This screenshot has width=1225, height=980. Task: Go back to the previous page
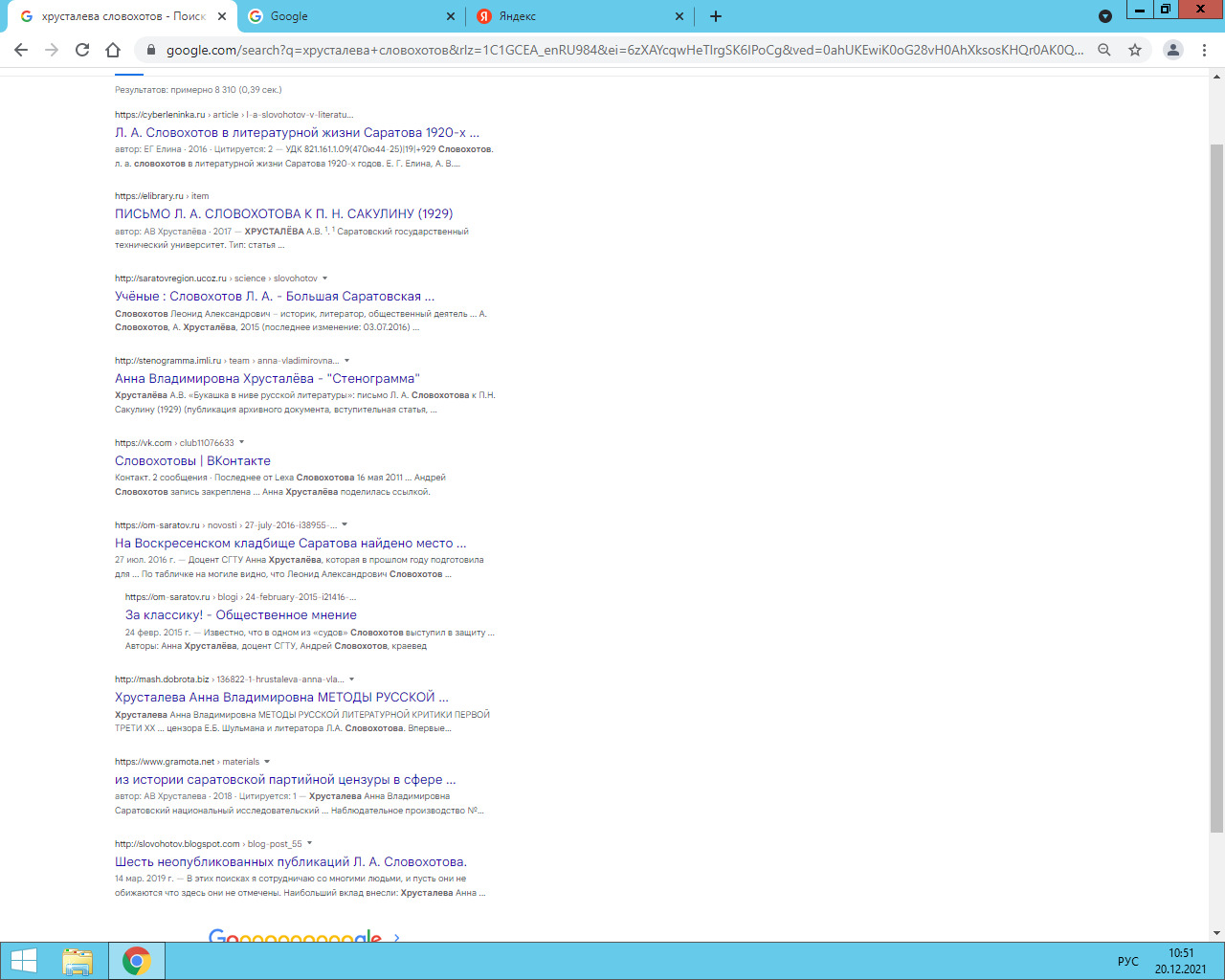tap(21, 50)
